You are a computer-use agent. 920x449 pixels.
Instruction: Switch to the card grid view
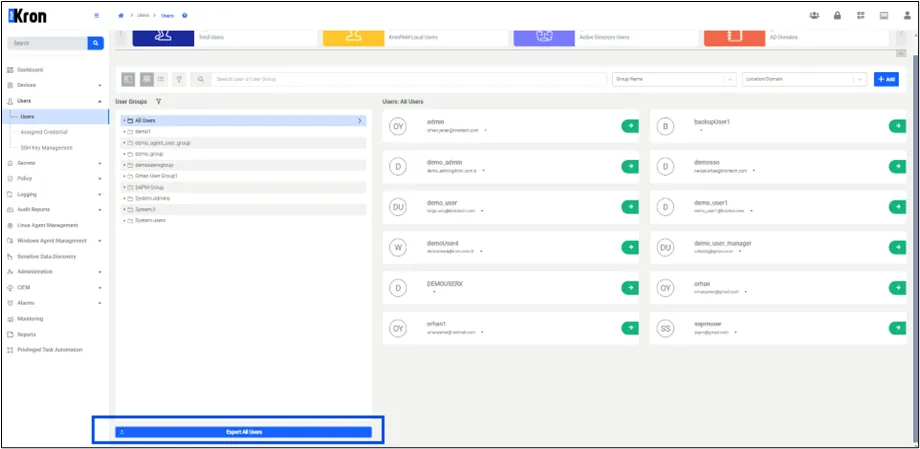click(x=147, y=79)
